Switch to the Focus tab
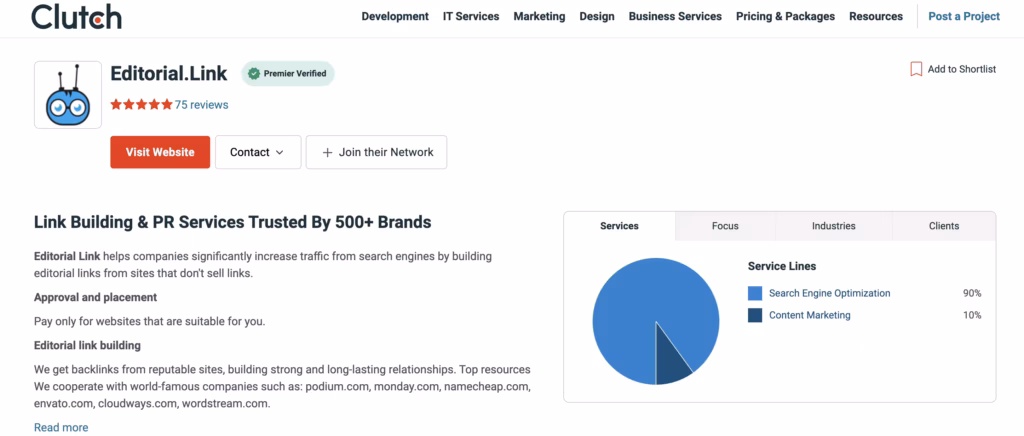Image resolution: width=1024 pixels, height=436 pixels. [725, 226]
